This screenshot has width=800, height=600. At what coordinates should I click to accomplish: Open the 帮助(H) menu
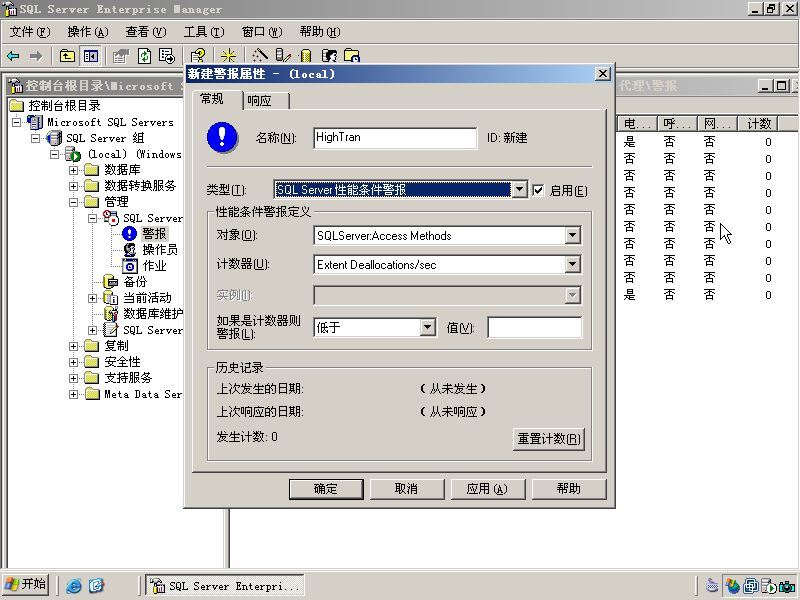pos(320,32)
